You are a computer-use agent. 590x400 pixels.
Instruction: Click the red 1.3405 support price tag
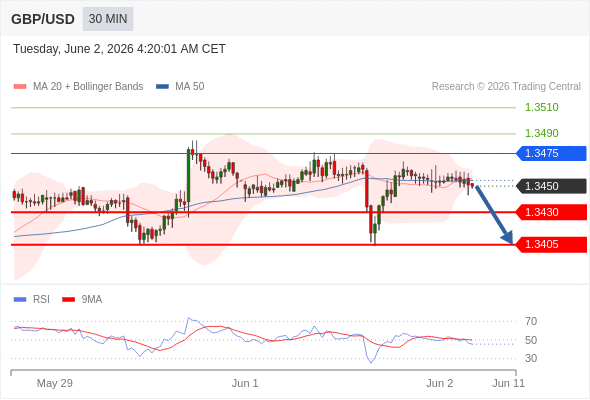coord(551,245)
